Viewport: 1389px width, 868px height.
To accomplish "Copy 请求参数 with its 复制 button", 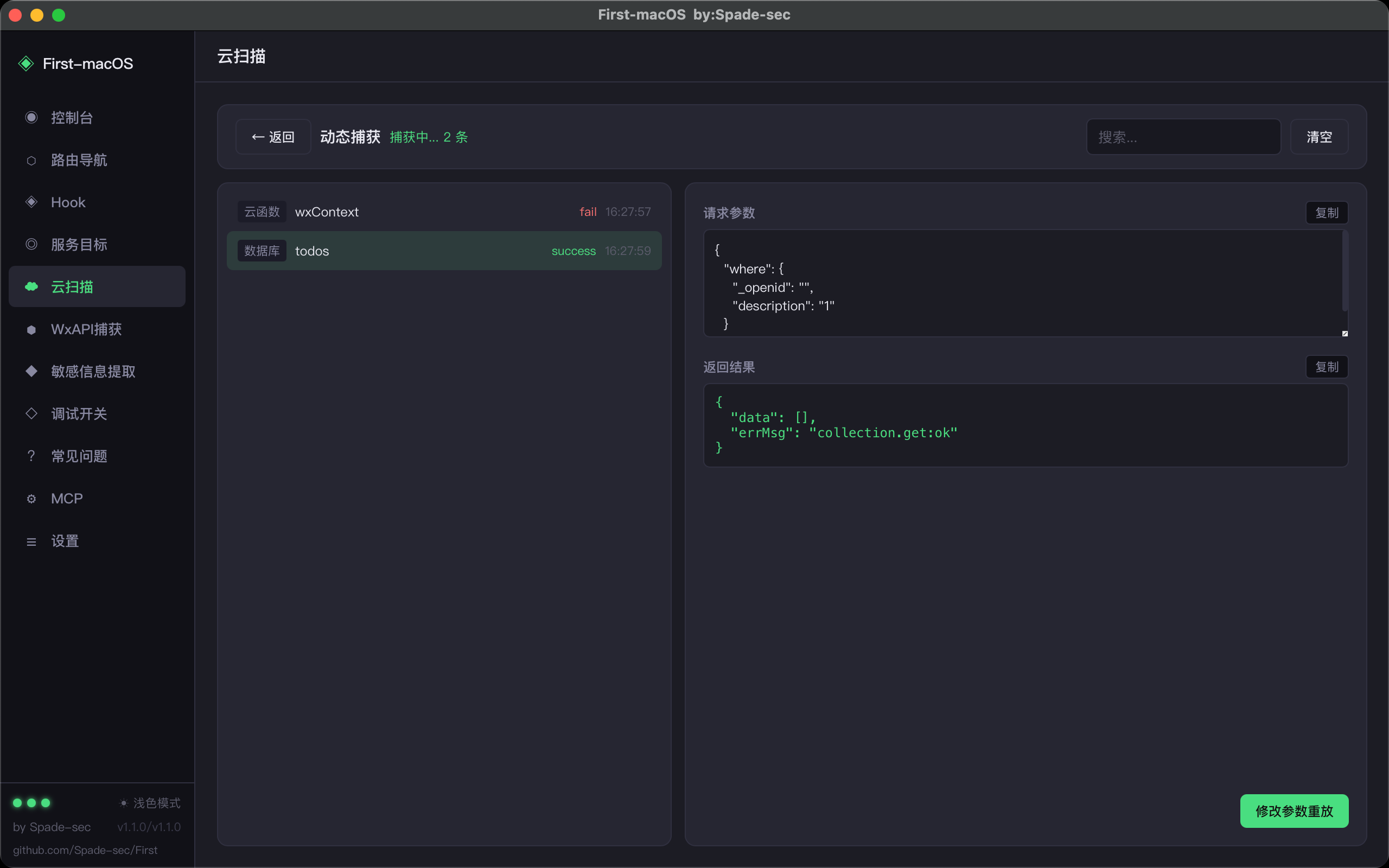I will [1327, 213].
